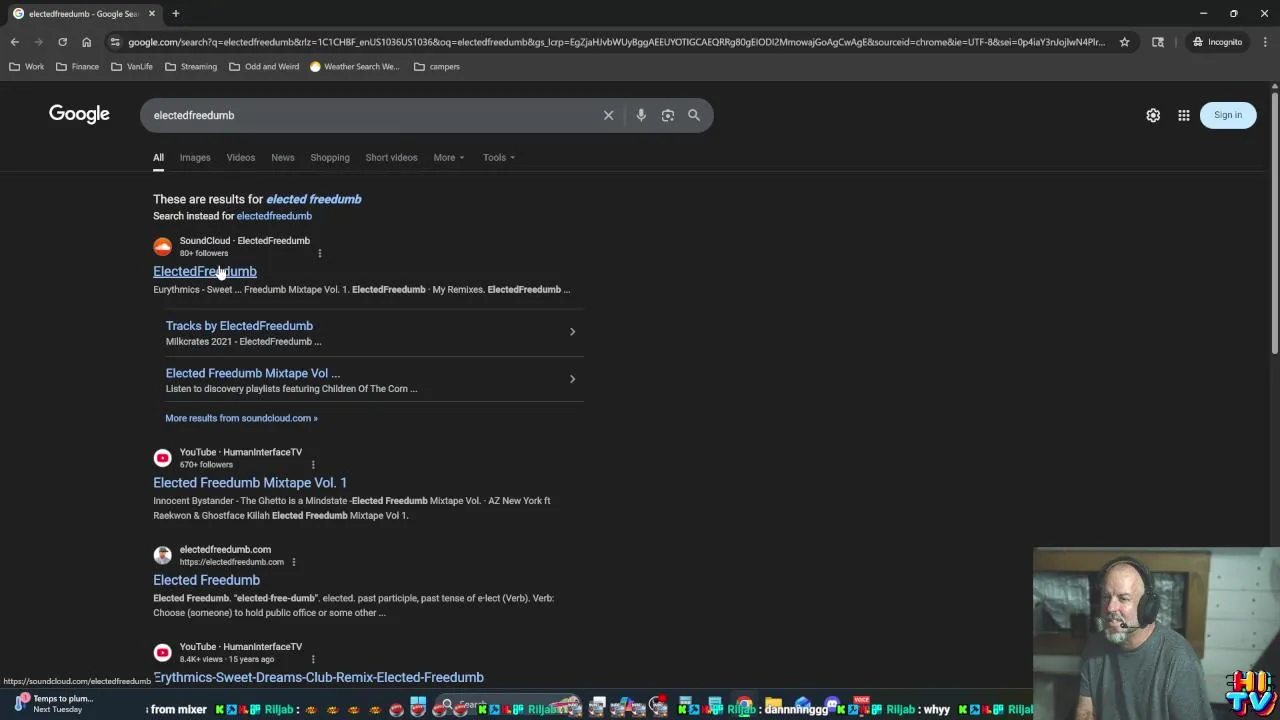Open the Chrome side panel icon
Screen dimensions: 1280x720
click(1158, 42)
